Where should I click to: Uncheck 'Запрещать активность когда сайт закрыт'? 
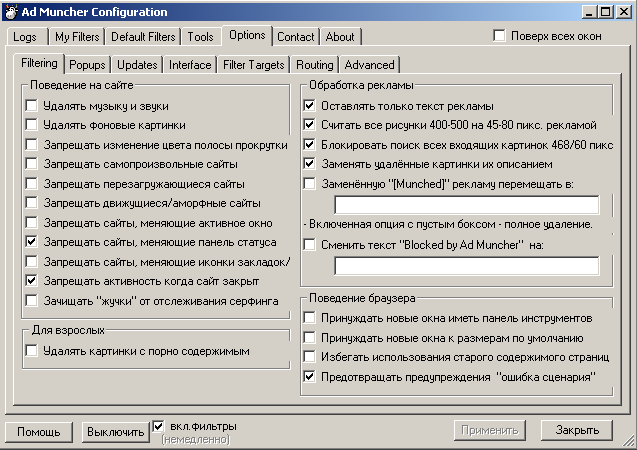click(x=31, y=281)
